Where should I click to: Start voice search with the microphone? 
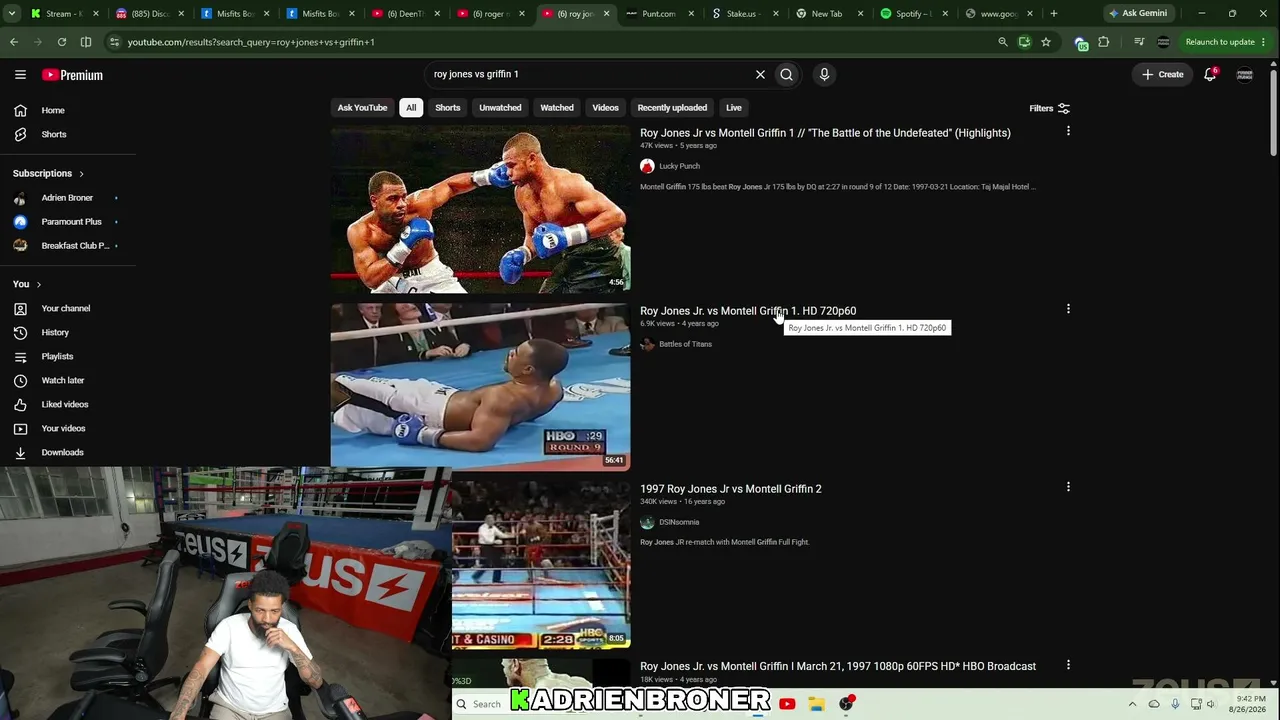point(824,74)
